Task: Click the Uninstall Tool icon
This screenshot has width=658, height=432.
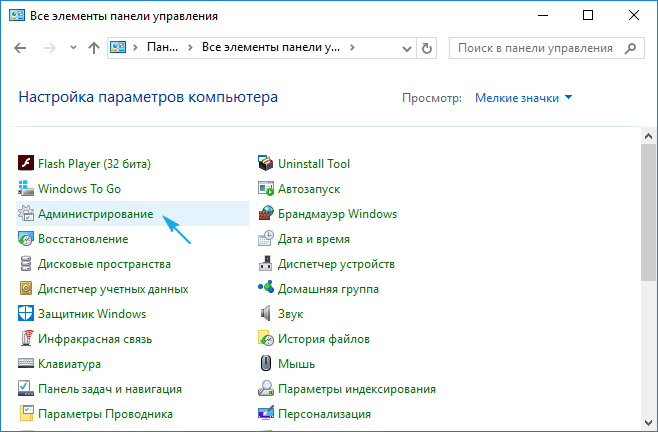Action: pyautogui.click(x=266, y=163)
